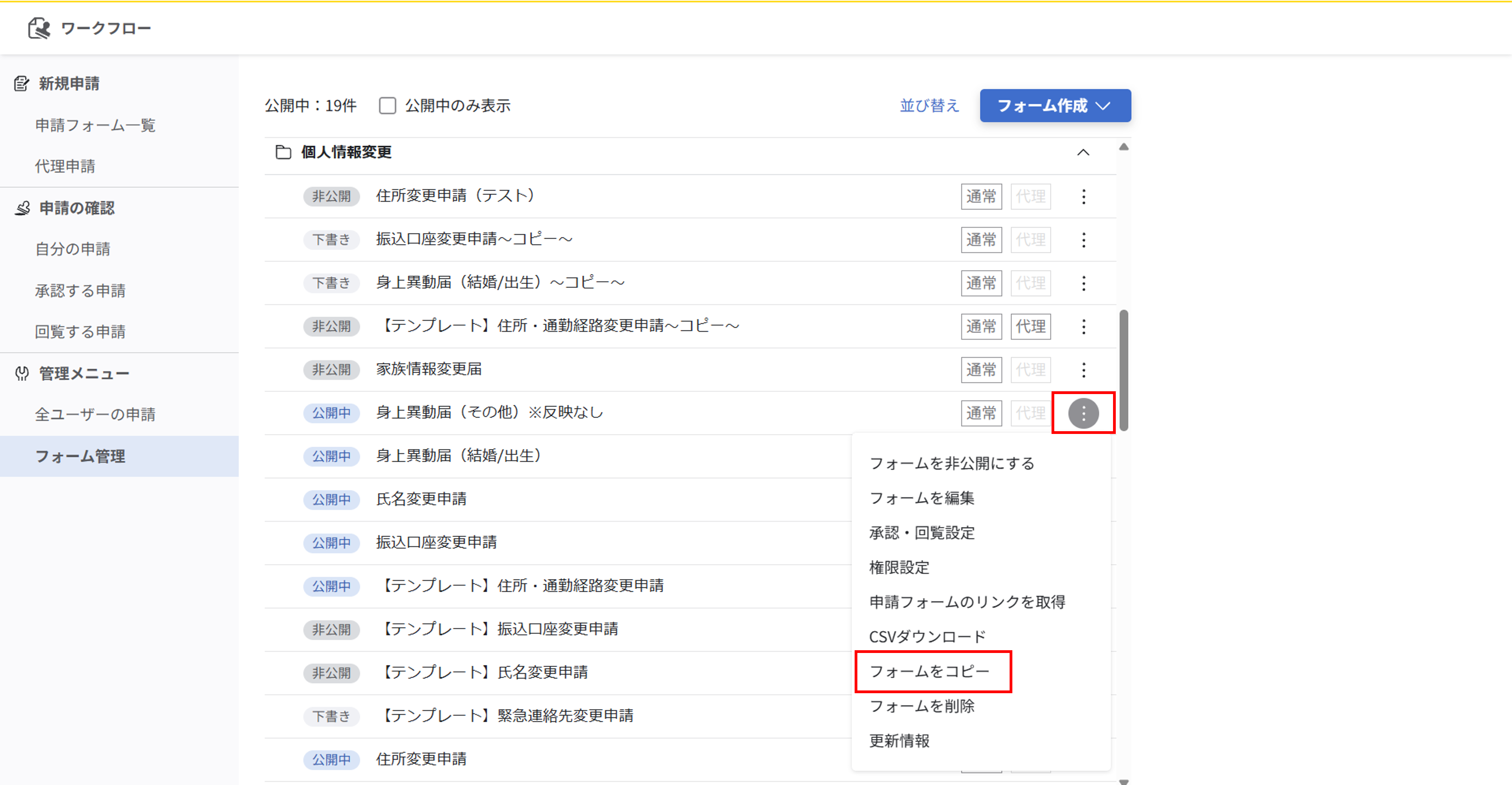This screenshot has width=1512, height=785.
Task: Select フォームを編集 menu item
Action: [922, 498]
